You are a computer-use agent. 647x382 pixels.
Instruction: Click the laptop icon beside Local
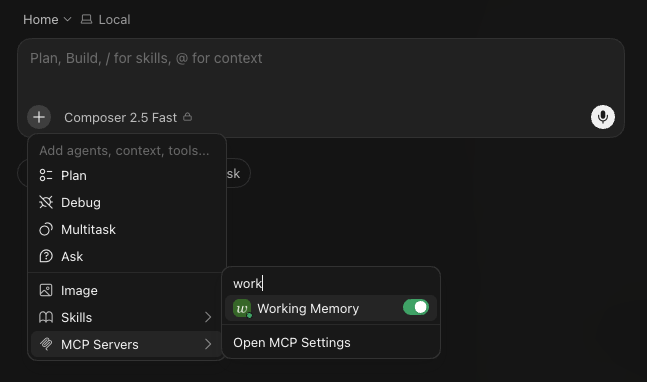(x=86, y=19)
